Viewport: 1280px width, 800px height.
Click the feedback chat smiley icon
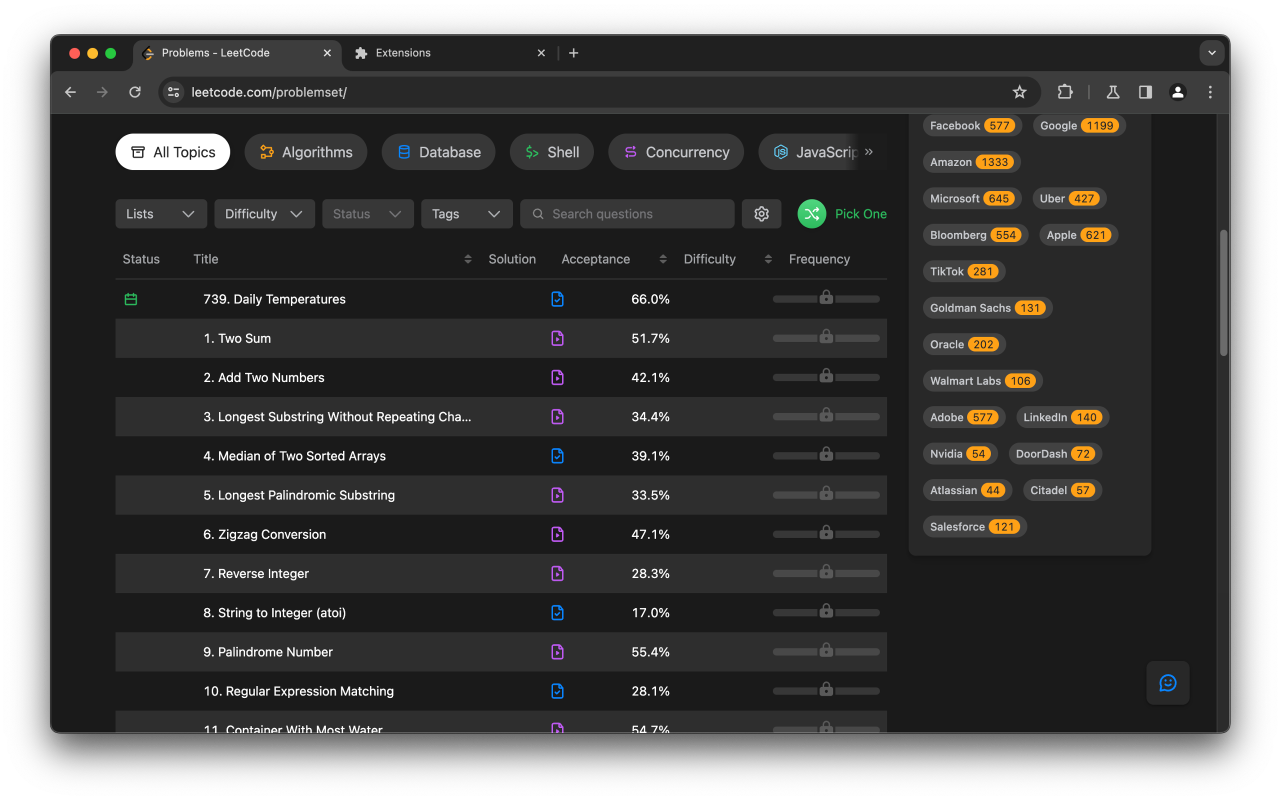coord(1167,683)
